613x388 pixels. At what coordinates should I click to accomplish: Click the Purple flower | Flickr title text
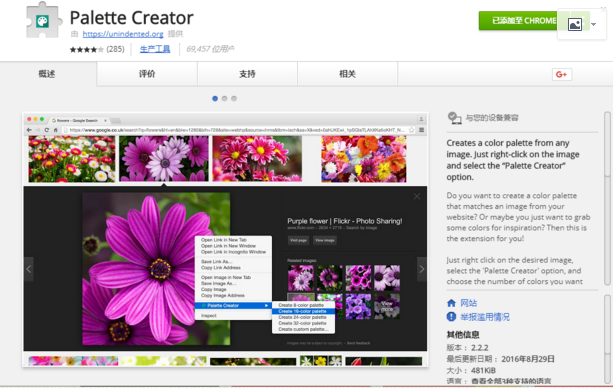[x=344, y=221]
